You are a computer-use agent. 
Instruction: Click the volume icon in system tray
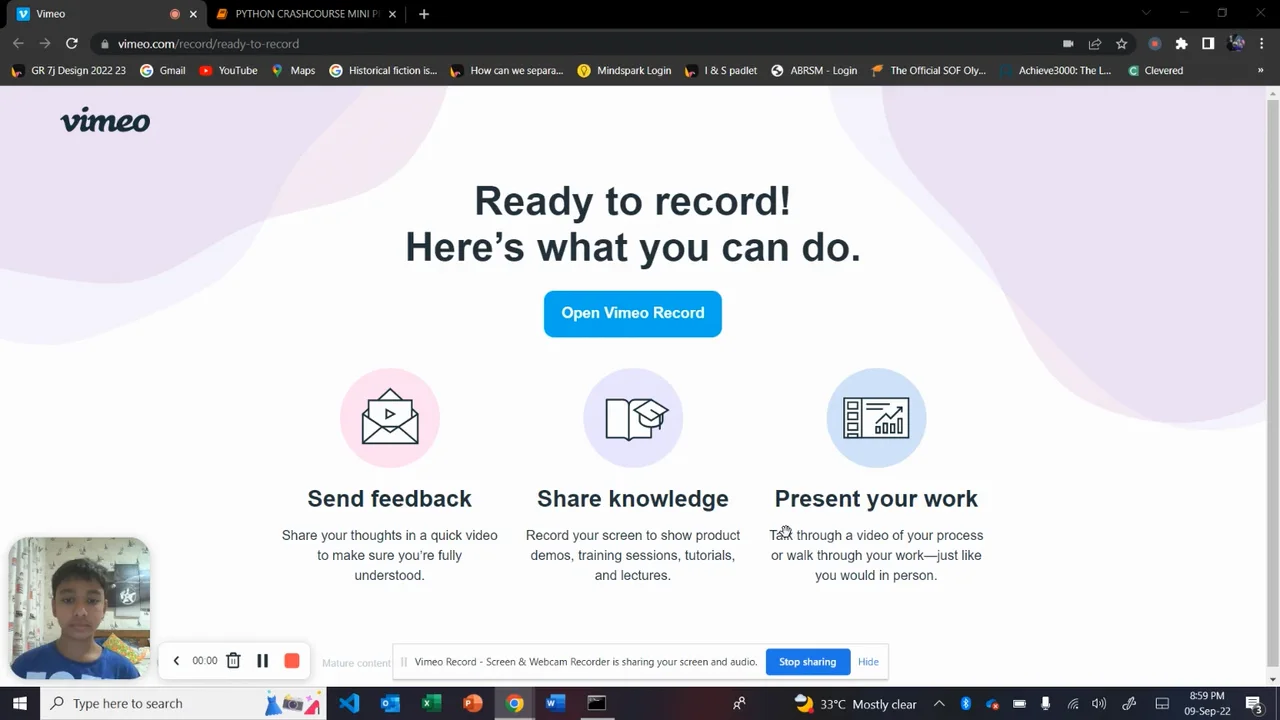pos(1099,703)
